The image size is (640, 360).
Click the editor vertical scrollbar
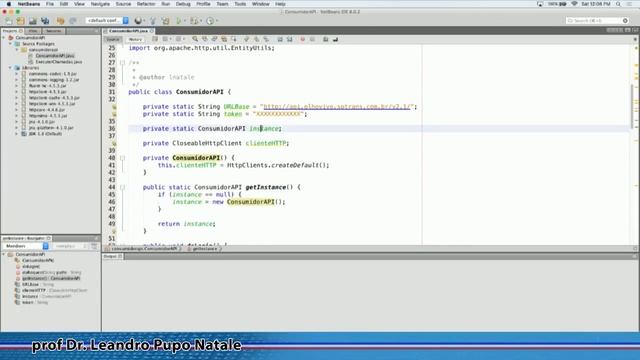(x=632, y=106)
